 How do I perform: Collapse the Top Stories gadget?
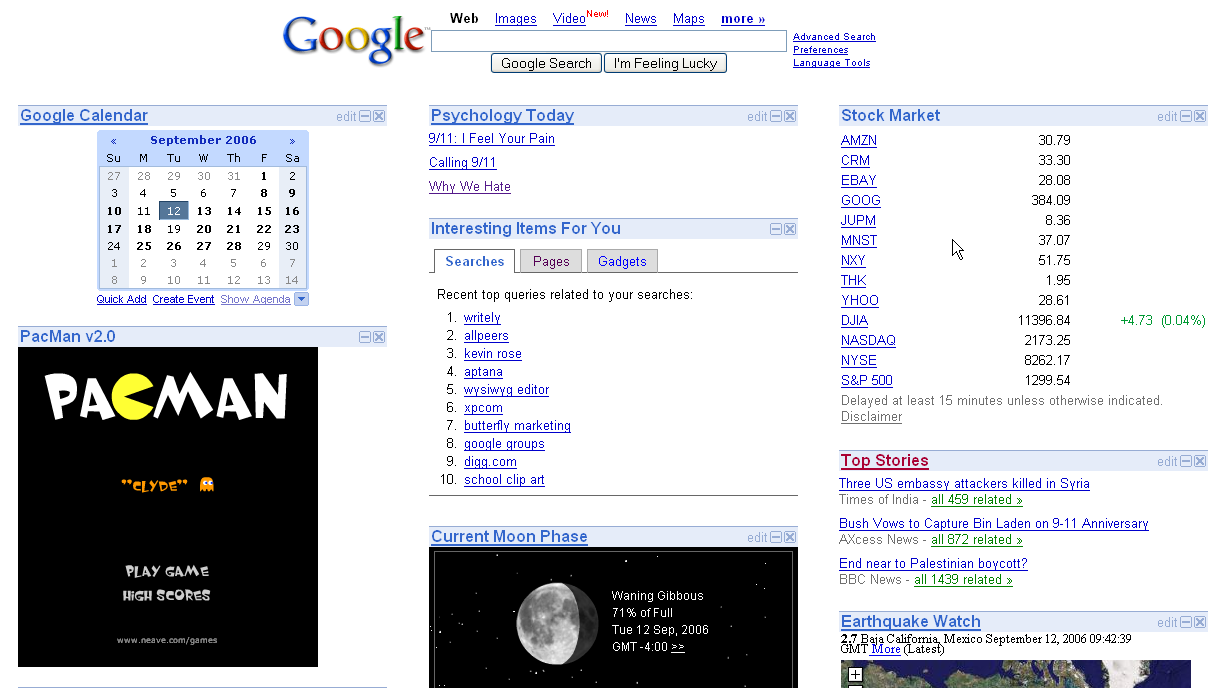[x=1187, y=462]
